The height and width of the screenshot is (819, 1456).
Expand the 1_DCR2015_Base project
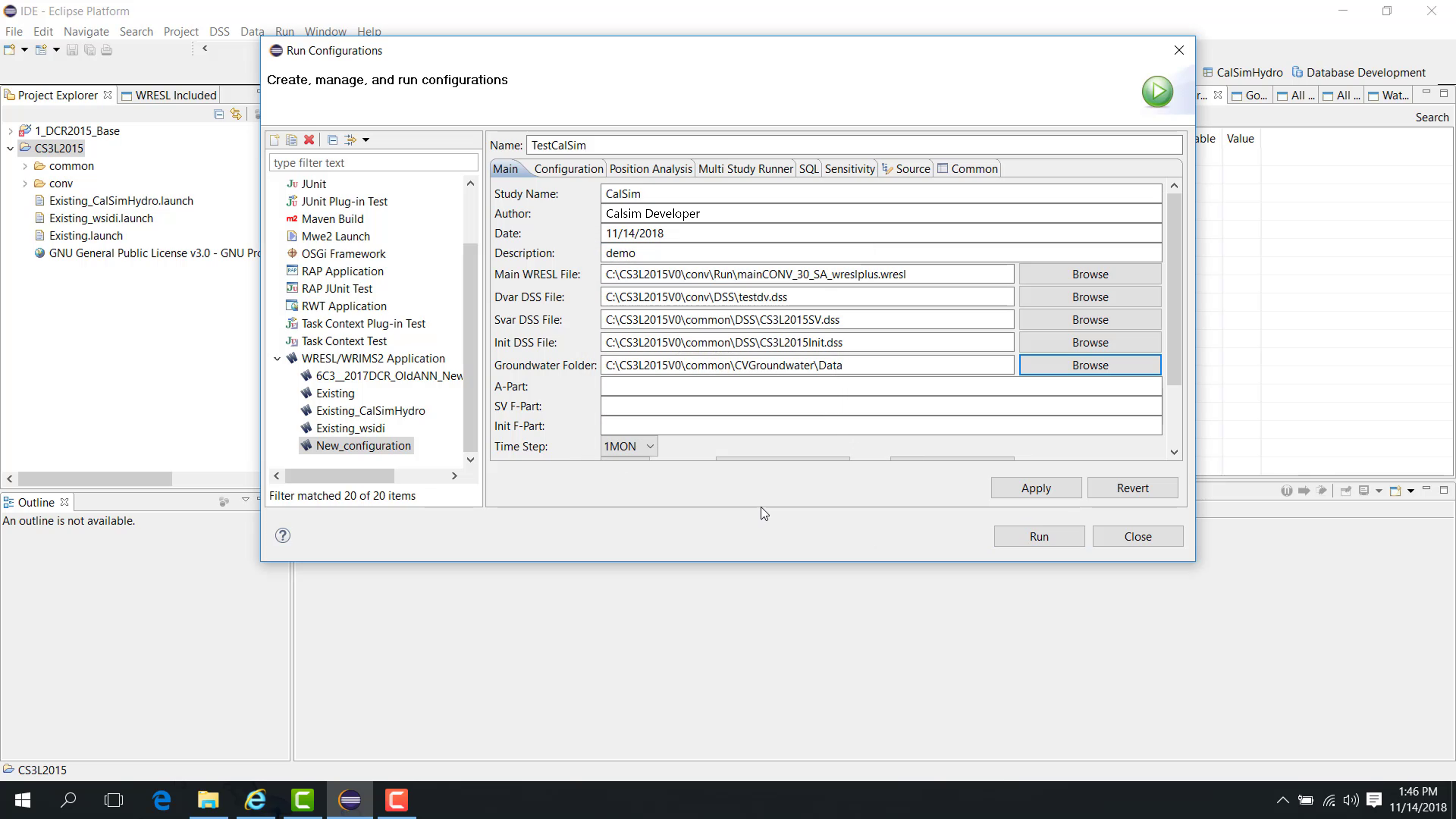click(10, 131)
